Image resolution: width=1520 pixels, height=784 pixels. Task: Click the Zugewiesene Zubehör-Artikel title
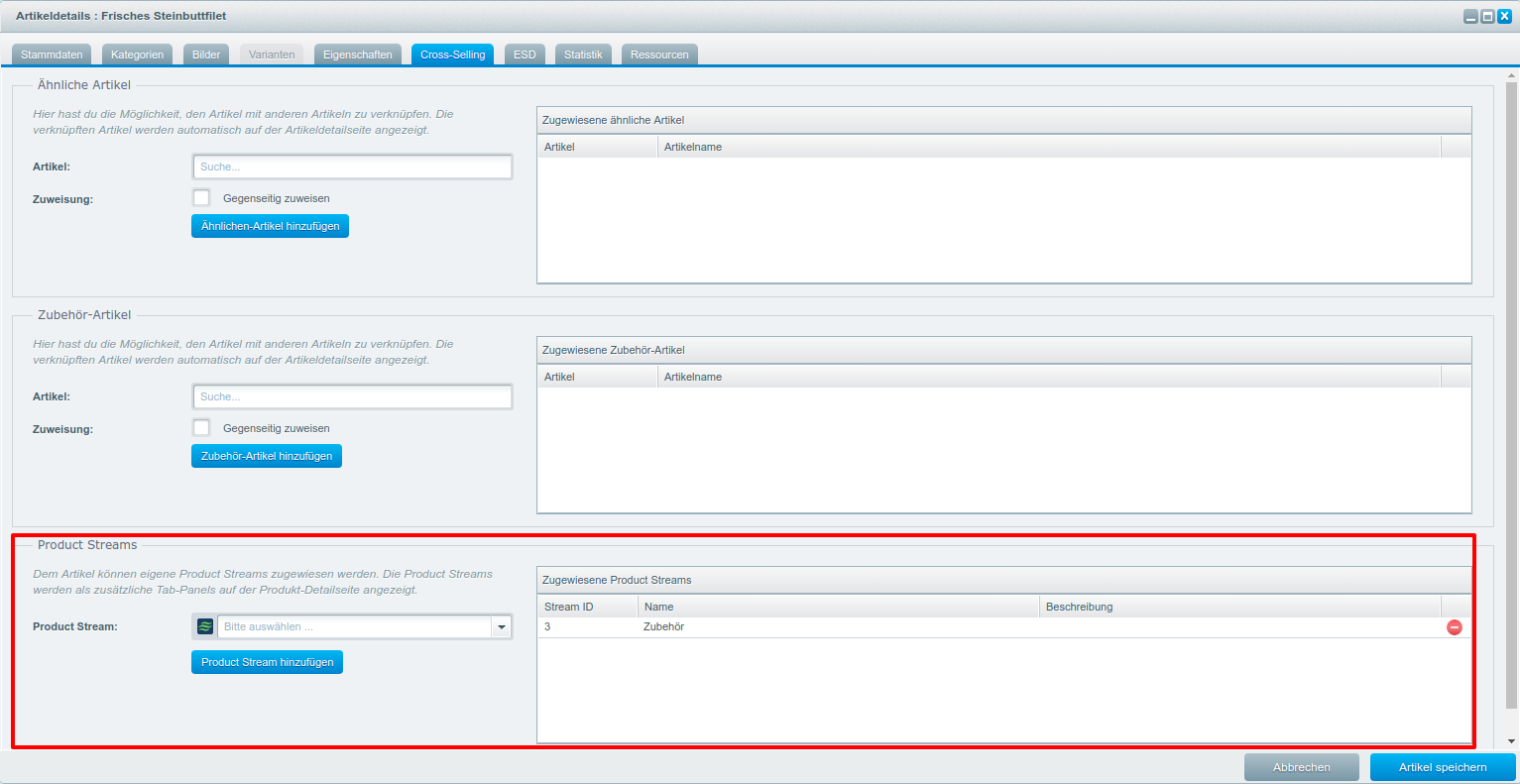pos(613,350)
